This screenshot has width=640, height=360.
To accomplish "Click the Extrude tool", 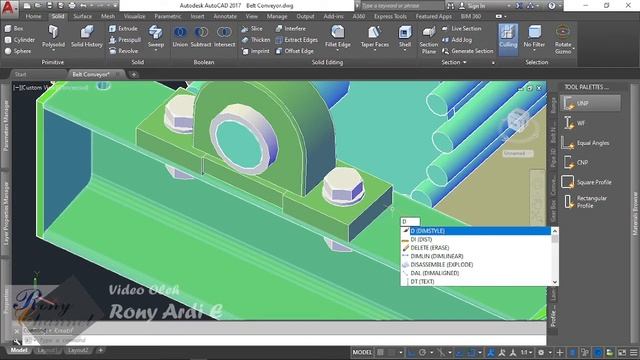I will [x=123, y=29].
